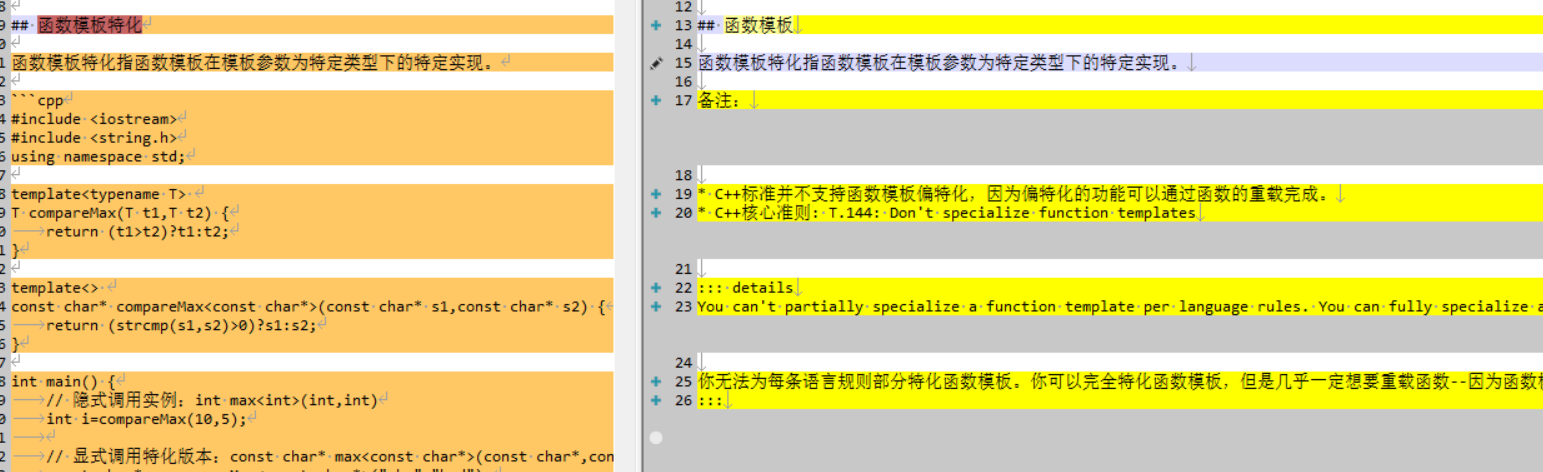Click the '你无法为每条语言规则部分特化函数模板' line 25
The image size is (1543, 472).
tap(1120, 382)
